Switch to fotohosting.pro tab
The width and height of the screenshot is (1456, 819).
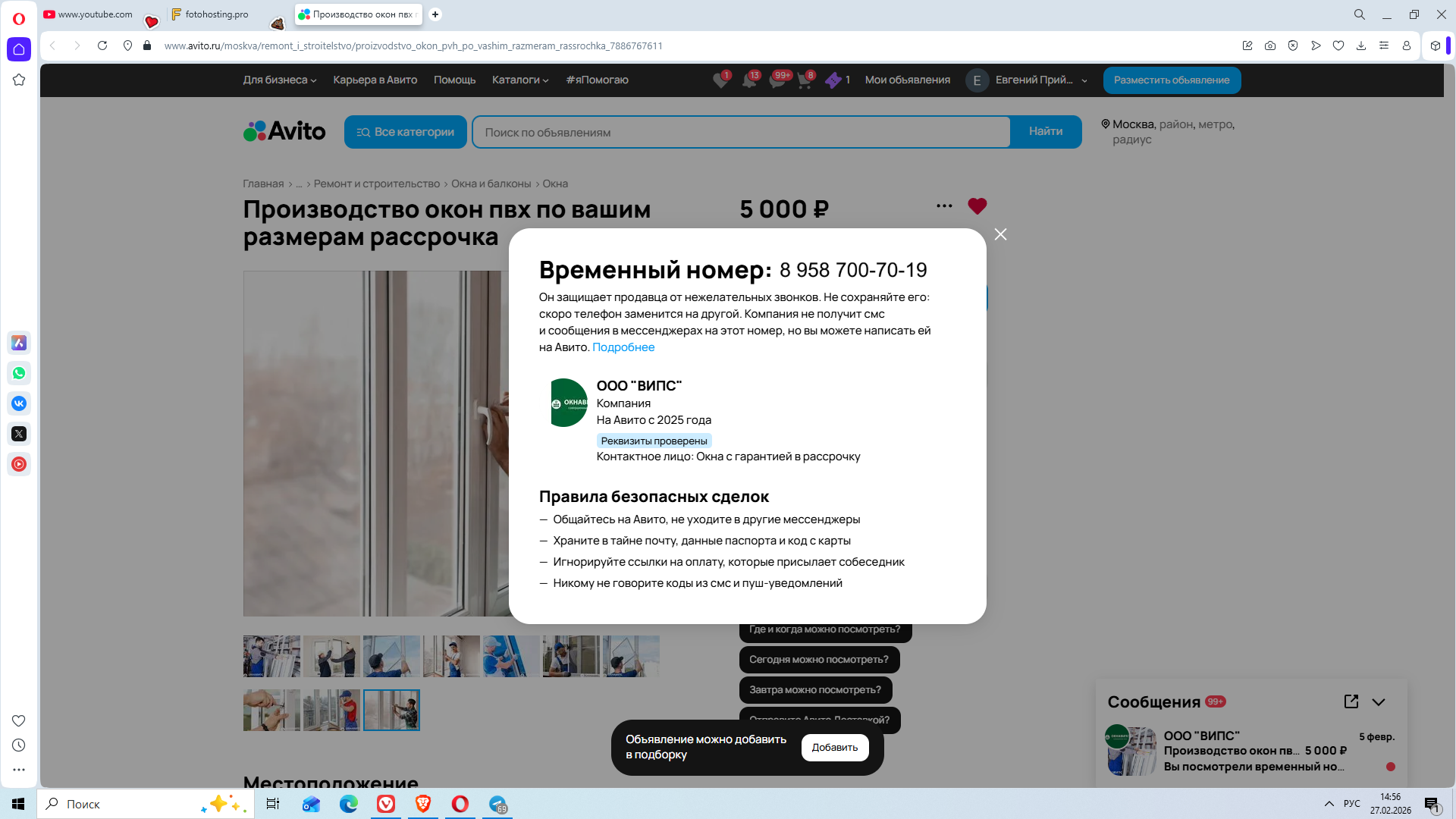click(x=216, y=14)
